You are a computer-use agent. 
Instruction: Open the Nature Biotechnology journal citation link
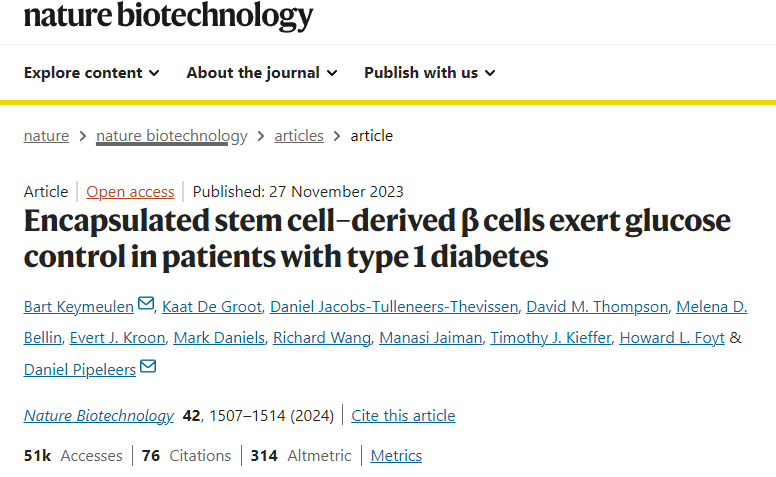98,415
